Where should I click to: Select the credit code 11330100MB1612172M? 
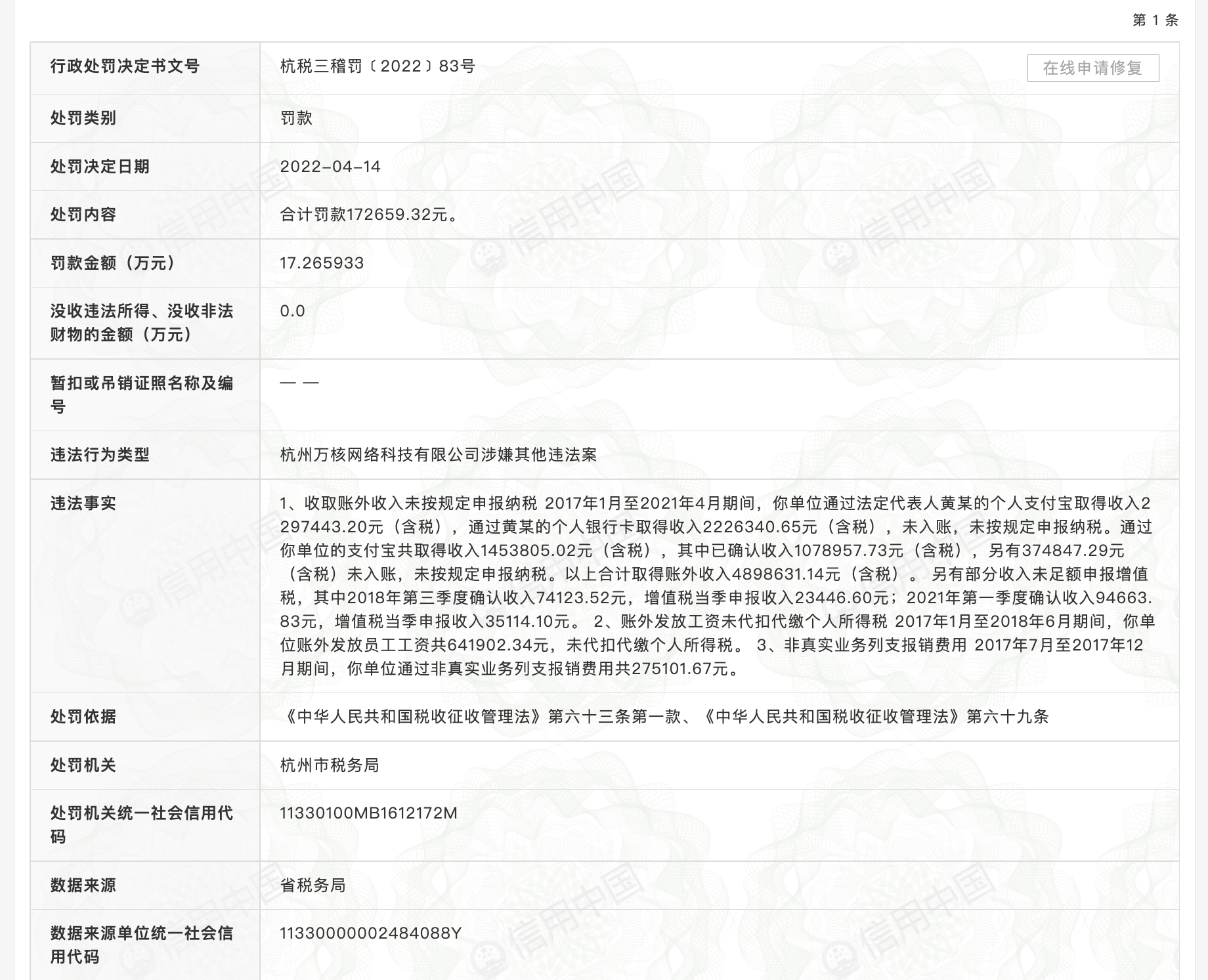pos(368,813)
